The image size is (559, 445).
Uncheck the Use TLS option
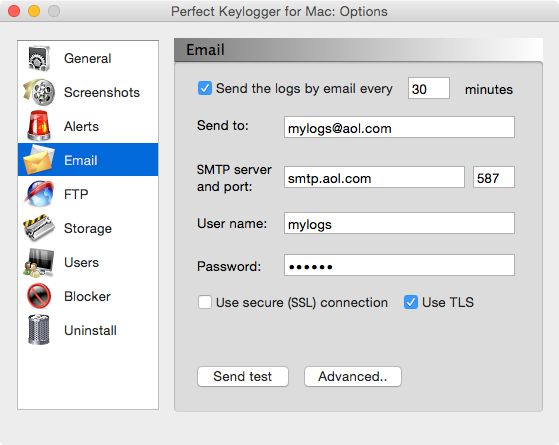tap(411, 302)
